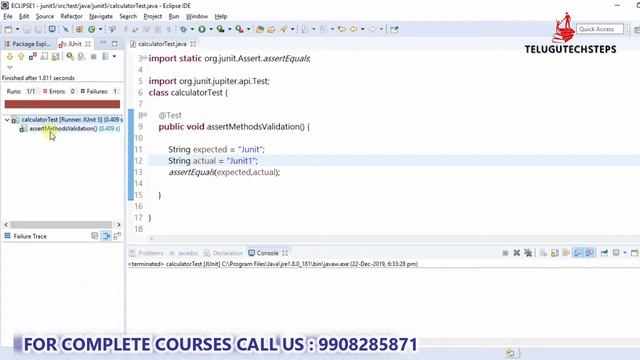640x360 pixels.
Task: Click Pin Console icon
Action: [x=604, y=253]
